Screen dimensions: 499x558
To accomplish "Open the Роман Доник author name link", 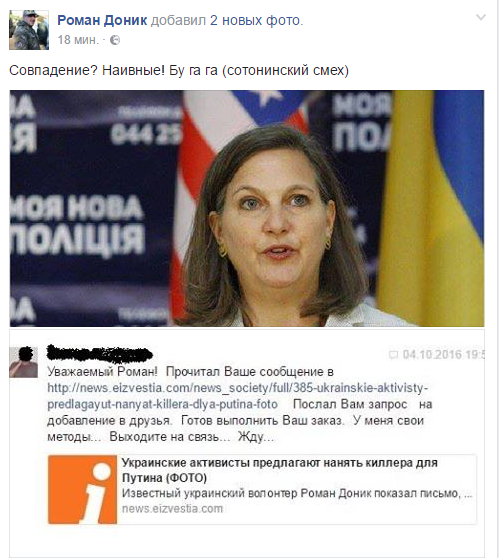I will click(x=102, y=20).
